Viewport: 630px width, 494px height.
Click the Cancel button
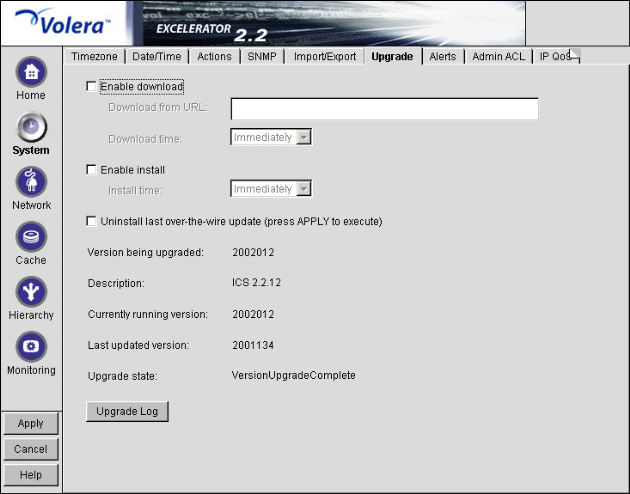point(31,449)
